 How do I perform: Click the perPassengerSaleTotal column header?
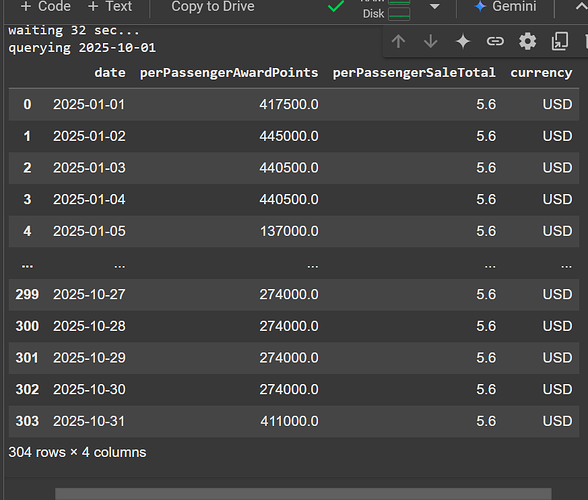(414, 73)
